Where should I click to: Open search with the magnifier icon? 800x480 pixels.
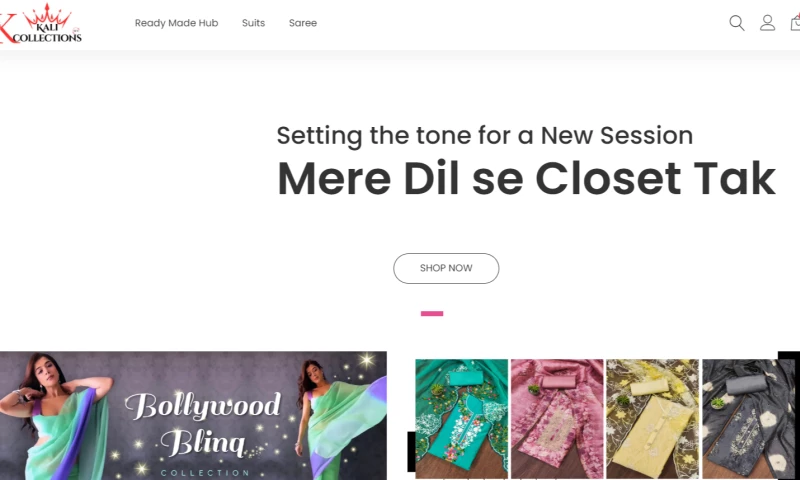pos(737,23)
